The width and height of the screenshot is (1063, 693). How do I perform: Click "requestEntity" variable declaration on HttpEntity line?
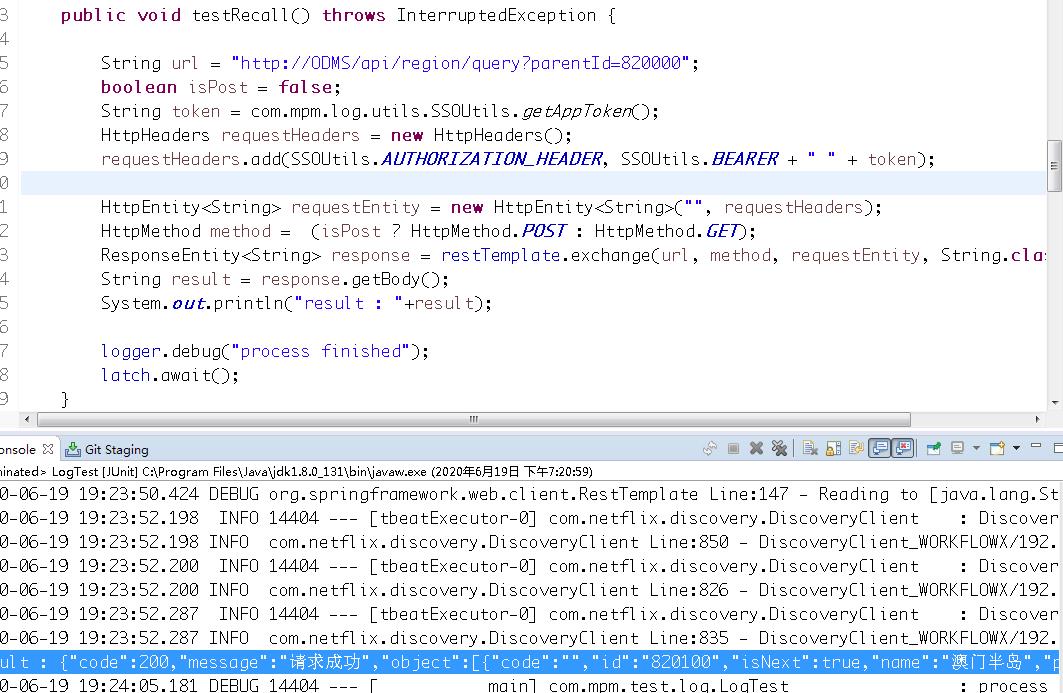[355, 207]
